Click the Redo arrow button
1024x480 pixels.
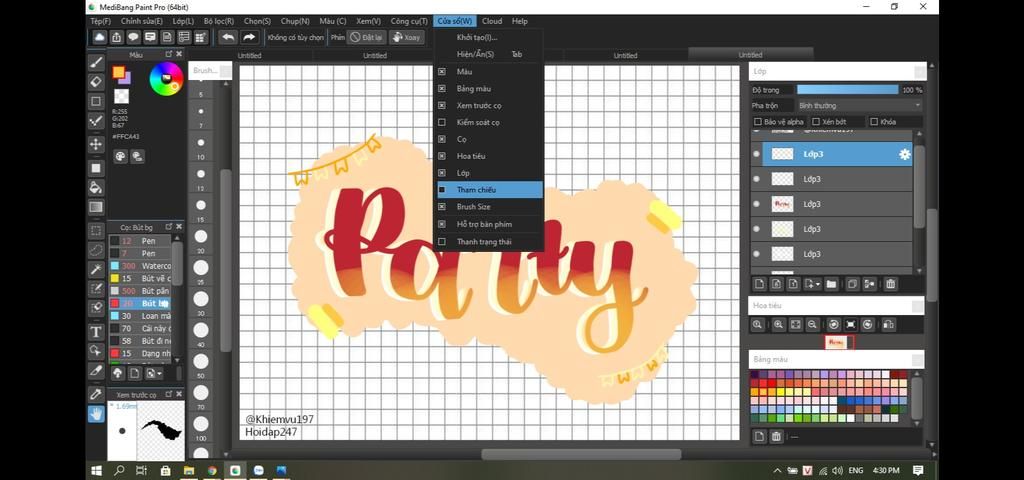[249, 37]
